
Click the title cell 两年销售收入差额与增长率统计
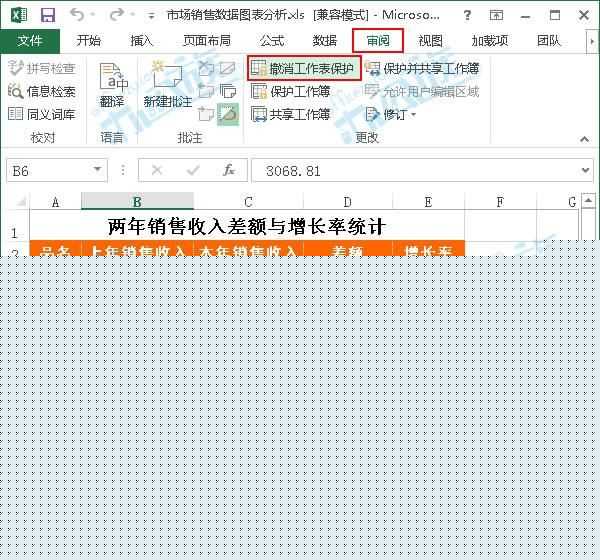(x=247, y=226)
